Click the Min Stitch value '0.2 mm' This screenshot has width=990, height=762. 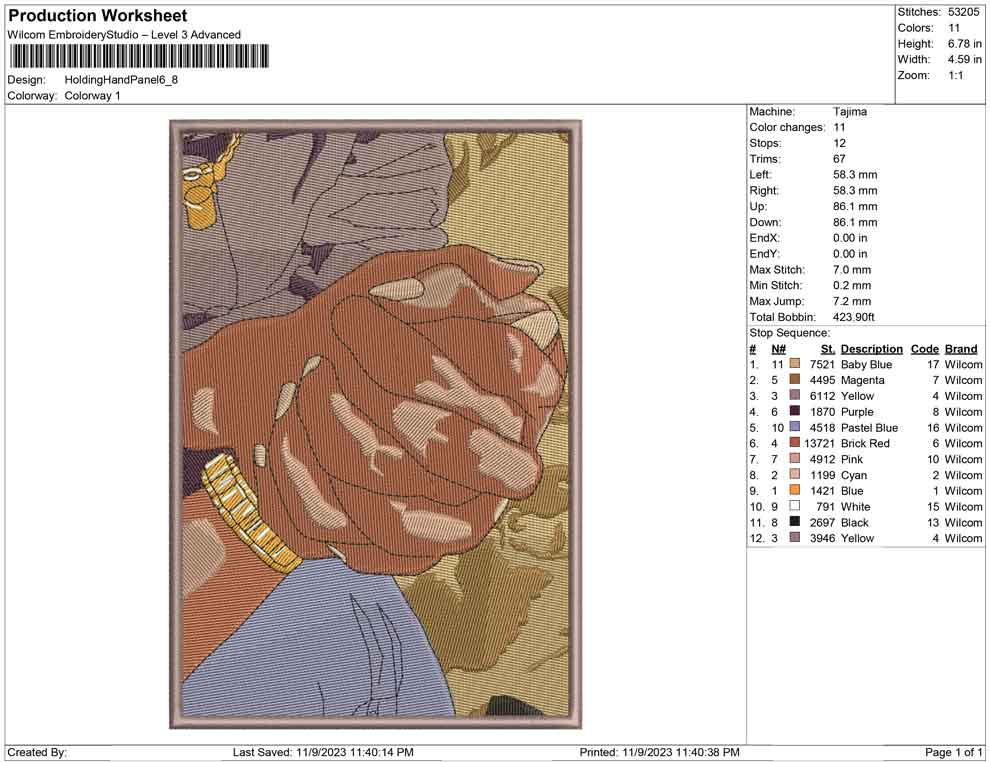(852, 285)
